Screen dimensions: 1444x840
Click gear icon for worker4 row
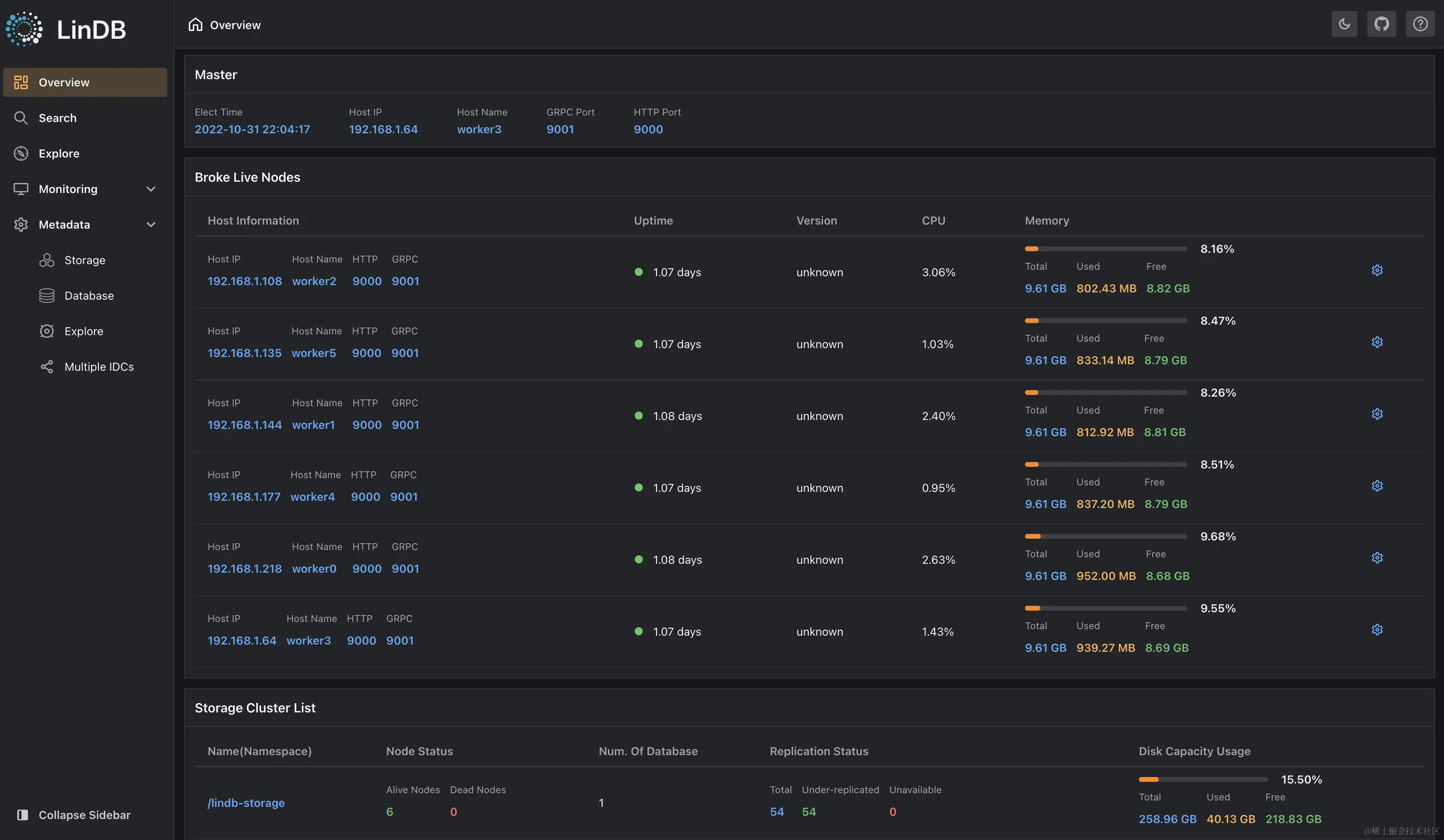coord(1377,486)
